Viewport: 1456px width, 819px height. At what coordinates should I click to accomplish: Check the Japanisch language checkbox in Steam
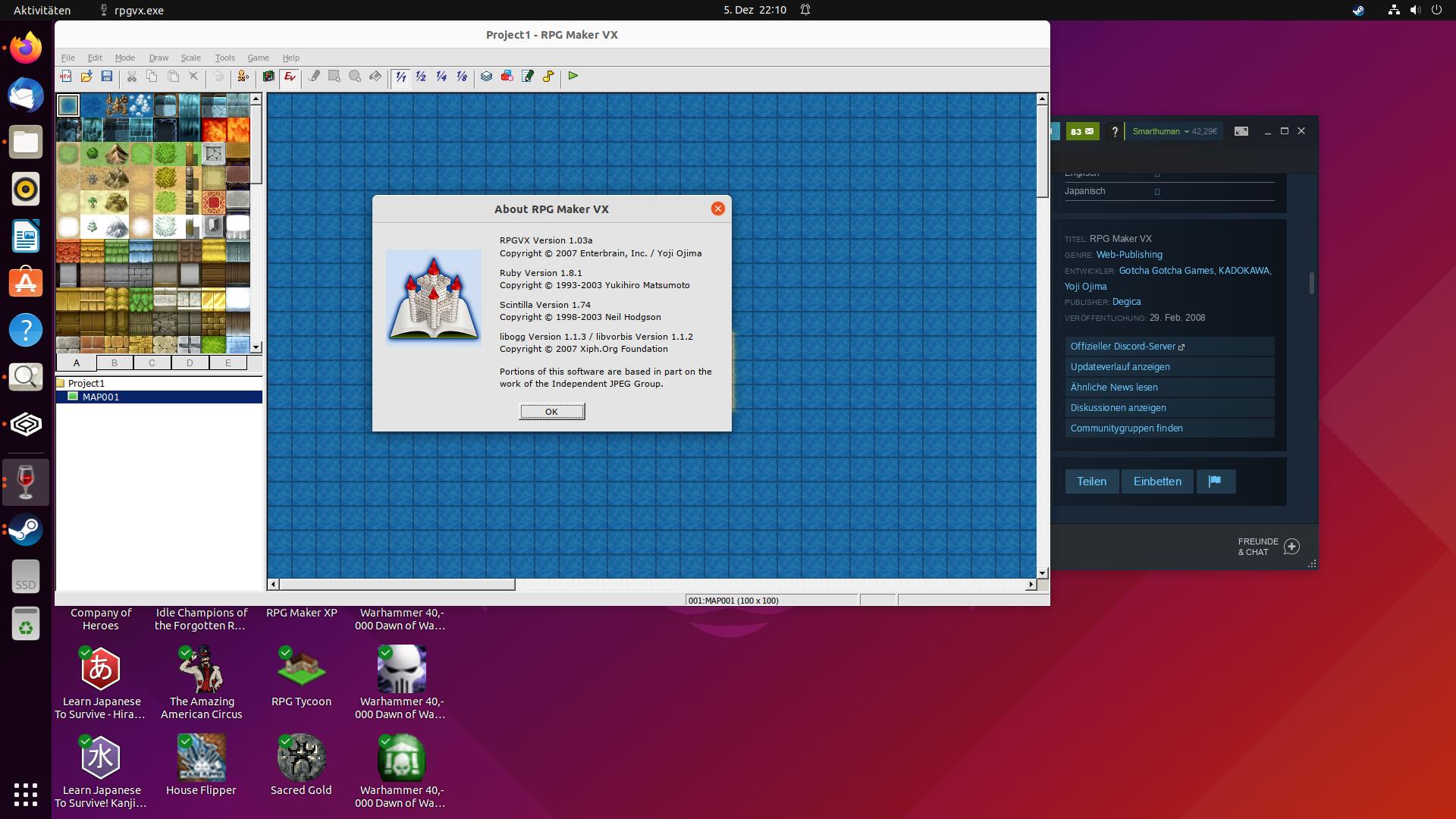pos(1157,191)
